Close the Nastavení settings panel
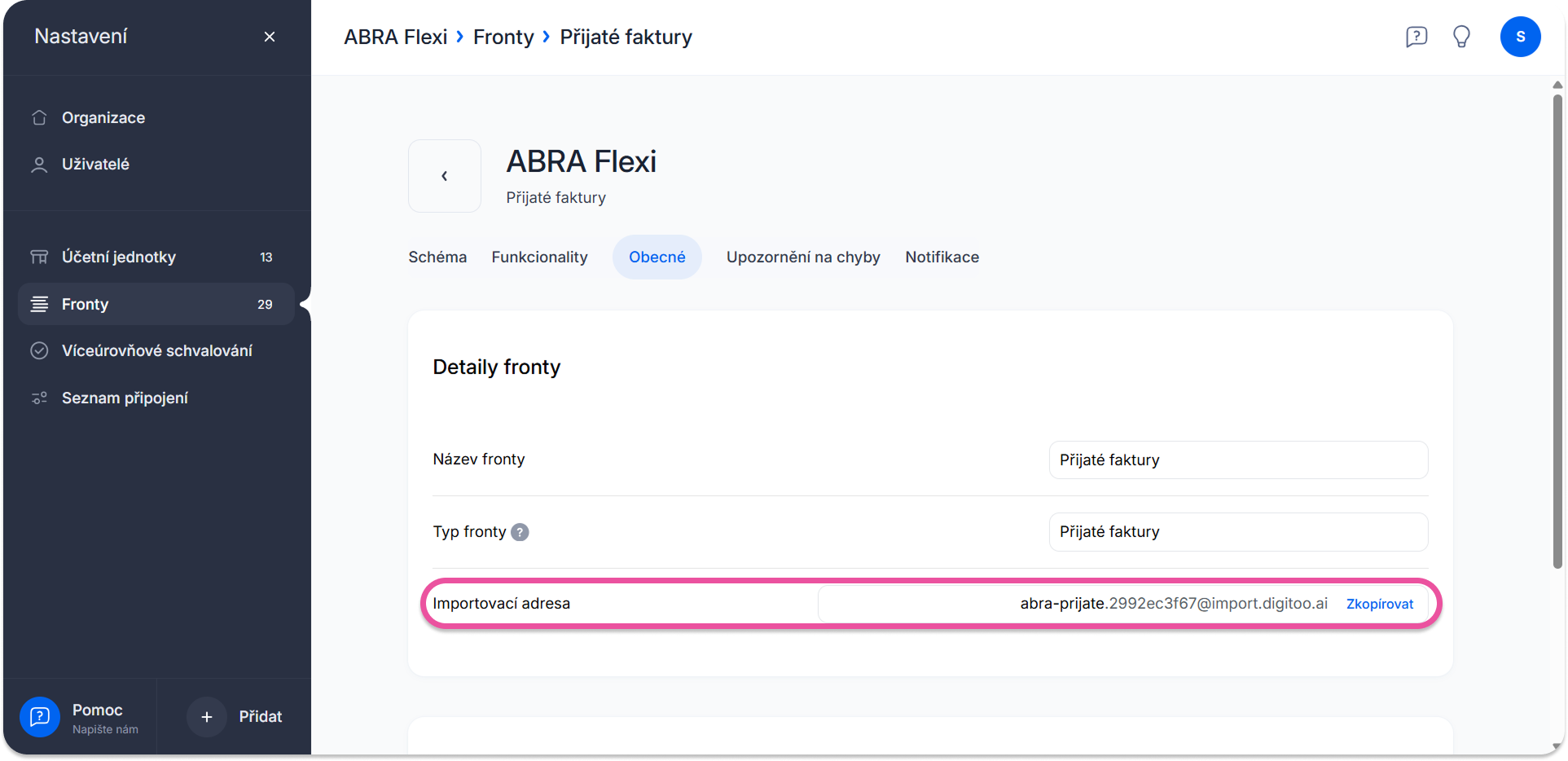The width and height of the screenshot is (1568, 761). [x=270, y=37]
